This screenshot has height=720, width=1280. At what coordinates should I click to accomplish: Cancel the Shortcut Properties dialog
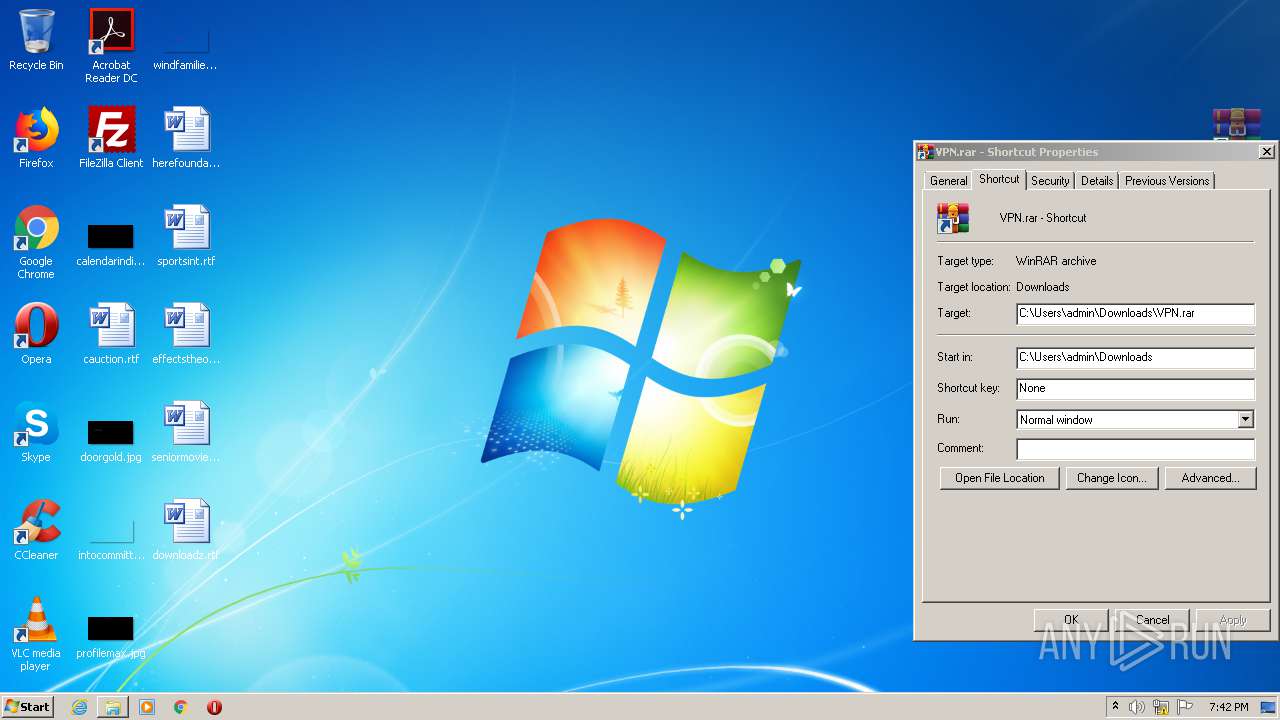pos(1152,620)
